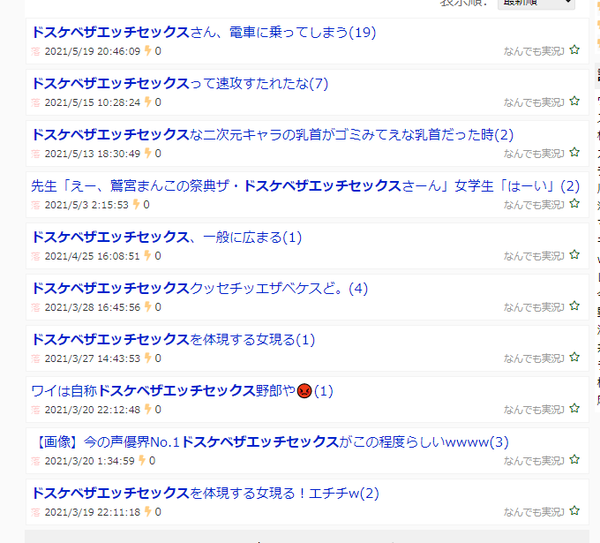Click the 落 icon before 2021/3/19 22:11:18

click(36, 512)
